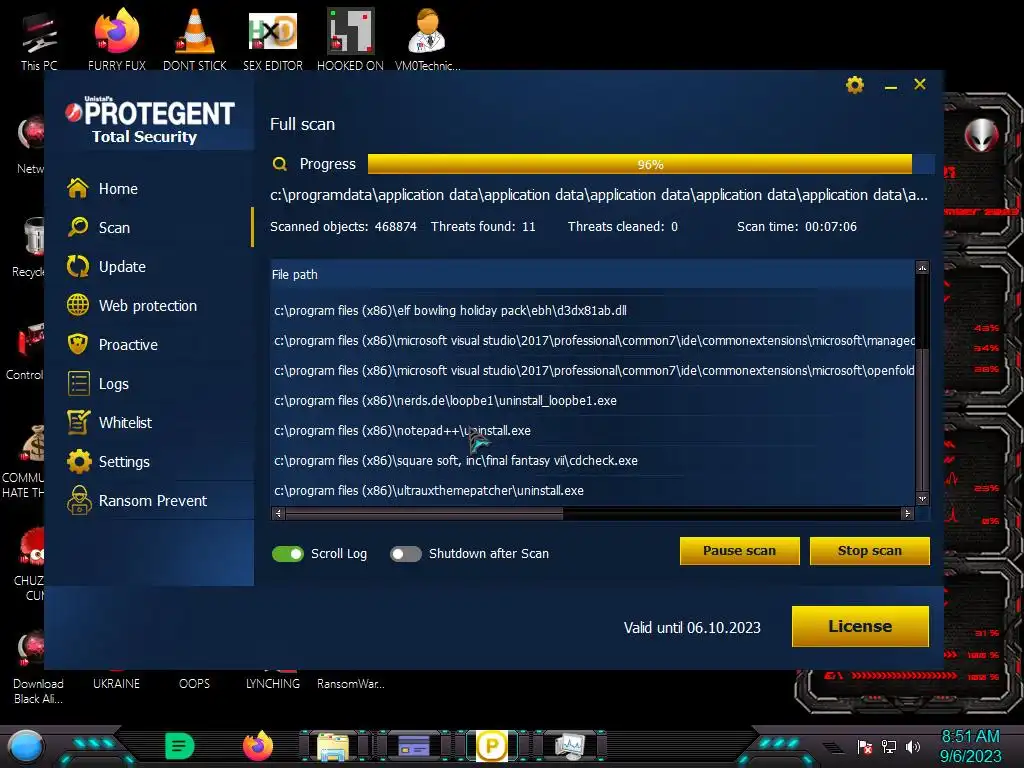Click the green notes taskbar icon

[x=180, y=746]
